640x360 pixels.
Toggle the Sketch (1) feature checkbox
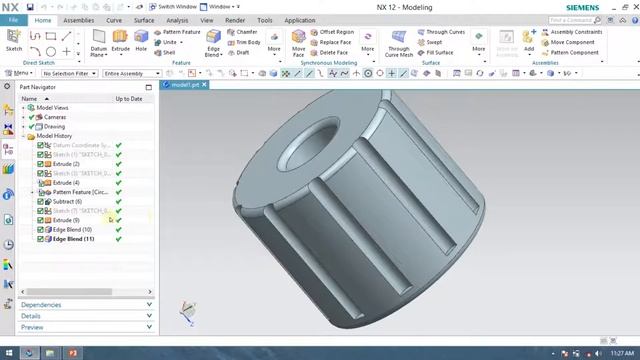click(x=40, y=155)
